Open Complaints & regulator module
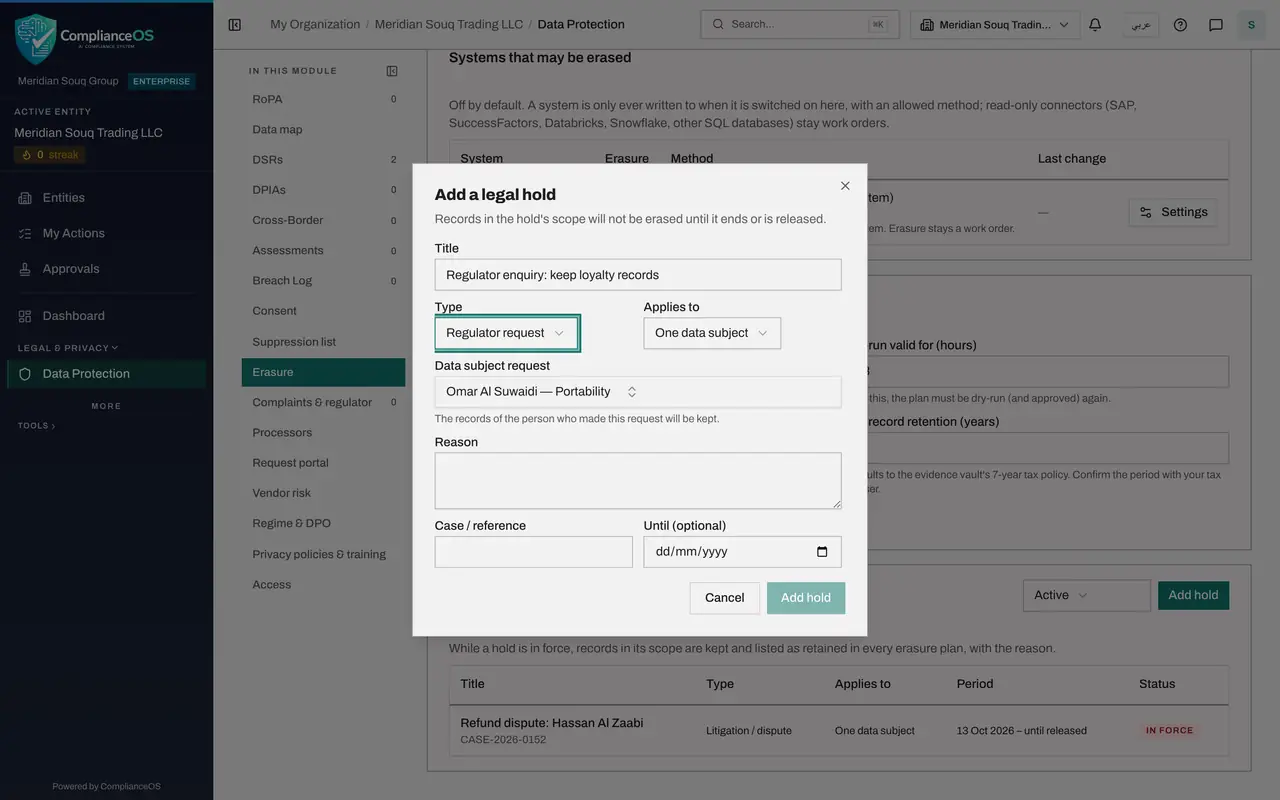The image size is (1280, 800). click(324, 402)
